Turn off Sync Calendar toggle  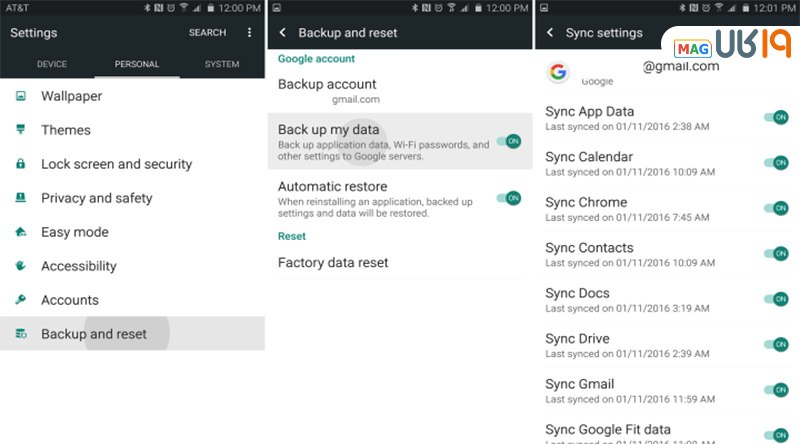coord(776,162)
